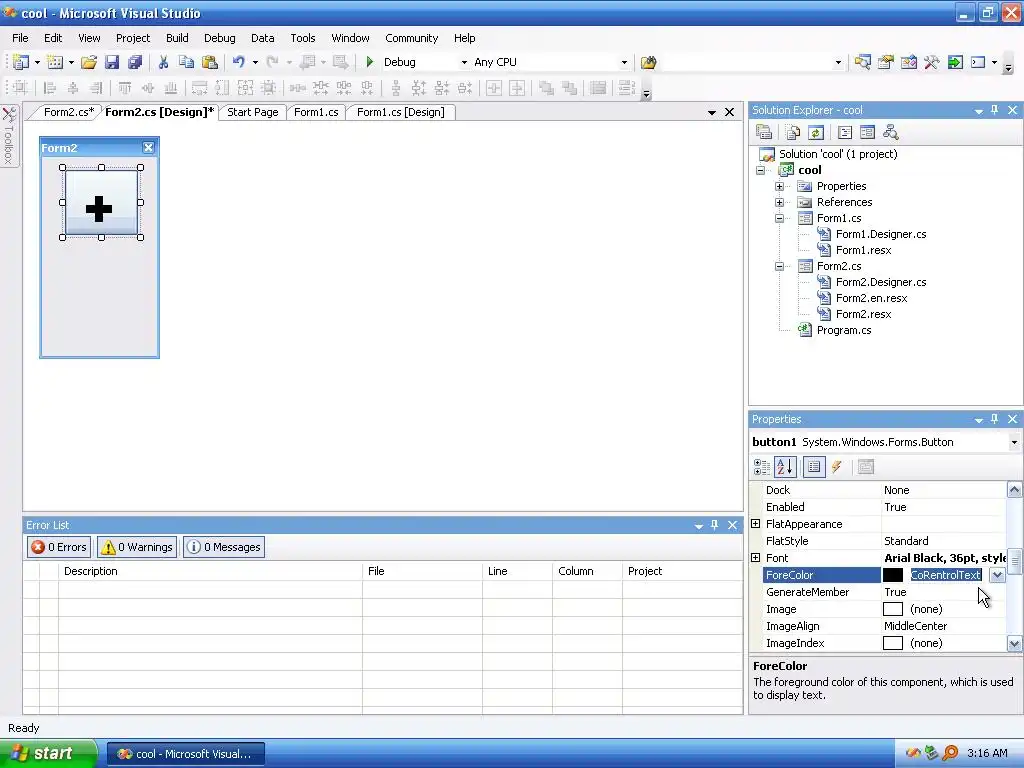Click the Properties list view button
1024x768 pixels.
(x=814, y=467)
